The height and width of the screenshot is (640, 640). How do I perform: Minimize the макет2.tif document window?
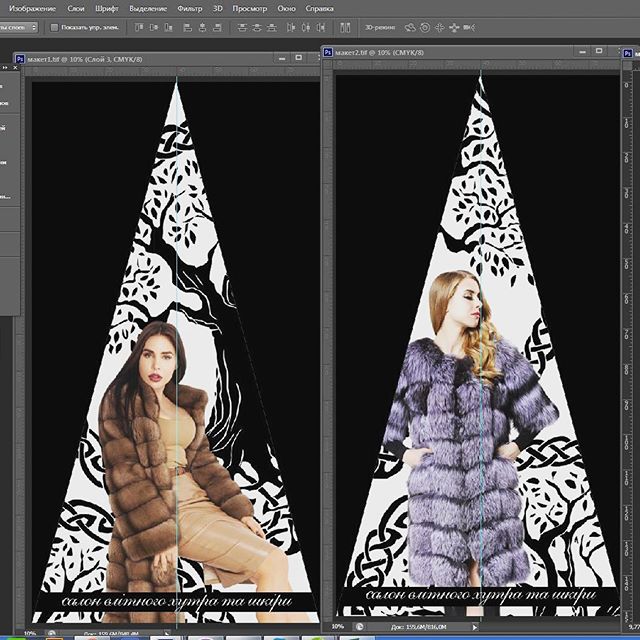583,52
